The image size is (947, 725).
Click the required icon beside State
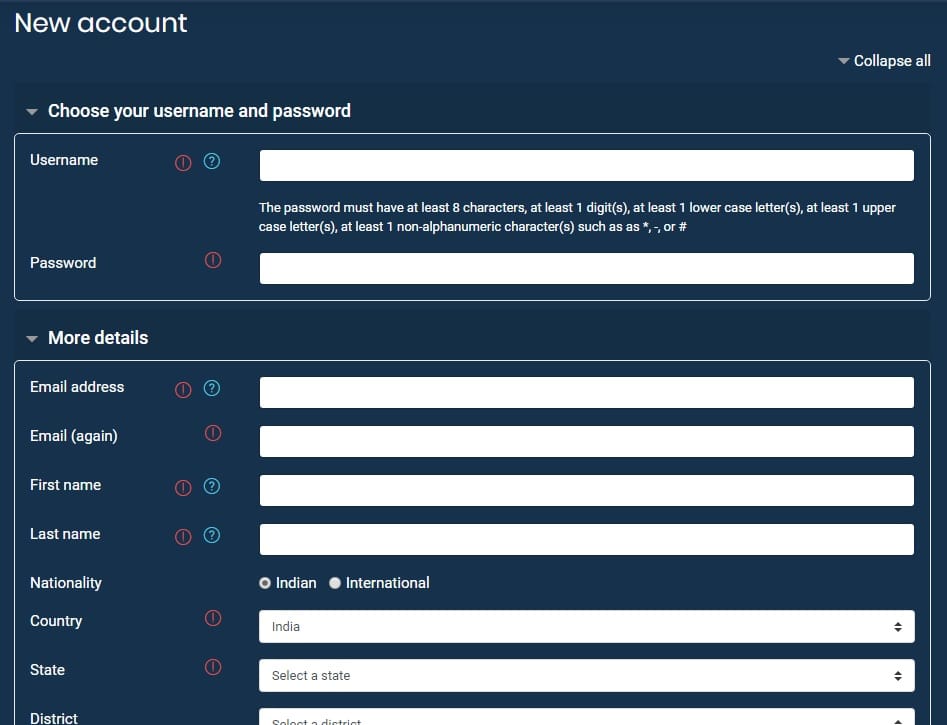213,667
